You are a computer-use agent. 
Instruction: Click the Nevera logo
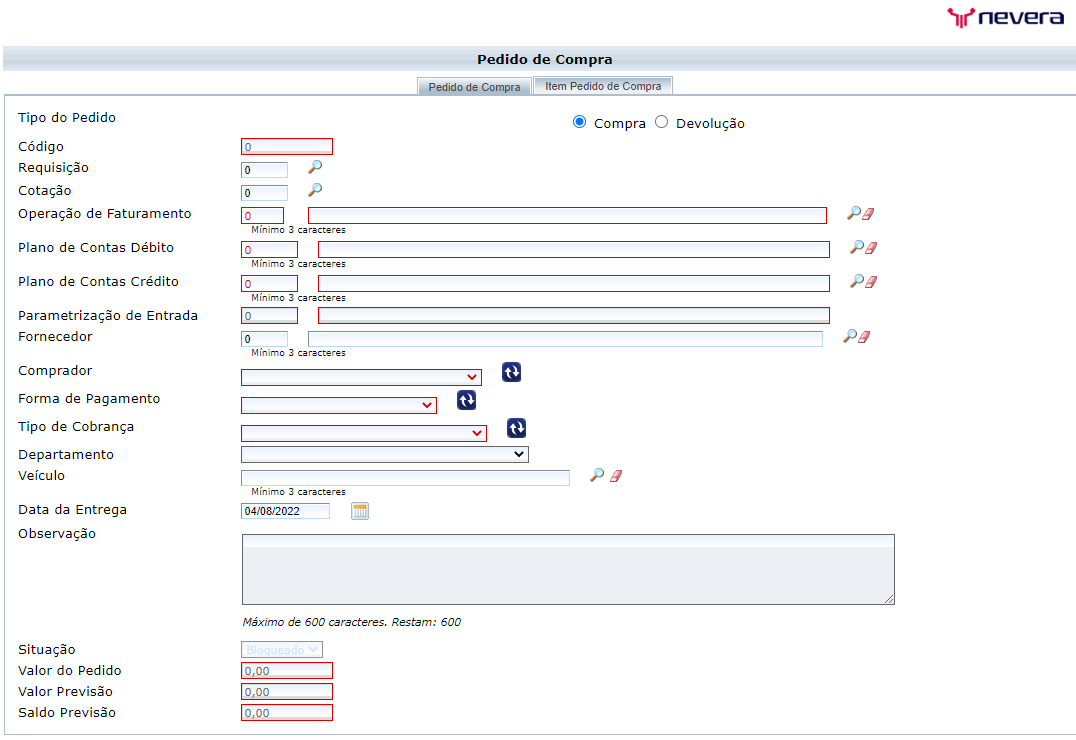[1003, 17]
